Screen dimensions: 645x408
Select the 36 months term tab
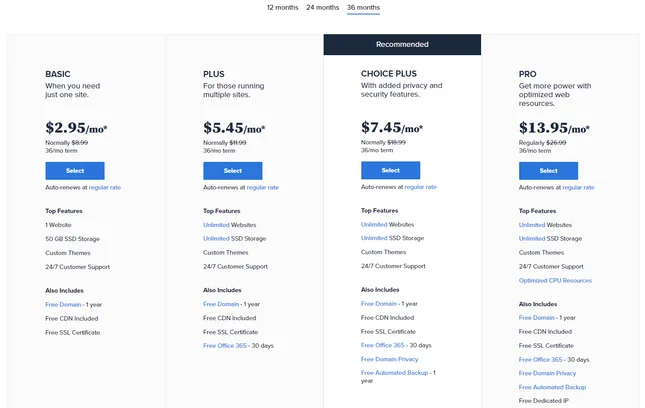363,7
